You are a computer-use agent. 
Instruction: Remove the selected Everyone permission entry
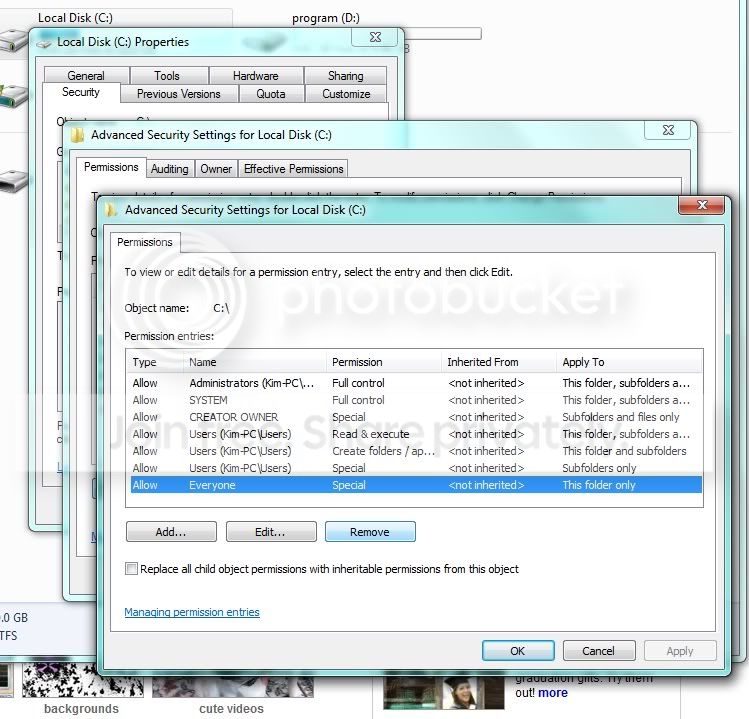[370, 532]
